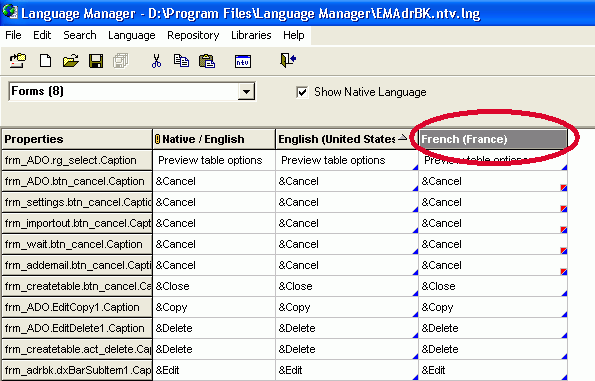Click Native &Cancel cell in frm_ADO.btn_cancel row

(214, 181)
